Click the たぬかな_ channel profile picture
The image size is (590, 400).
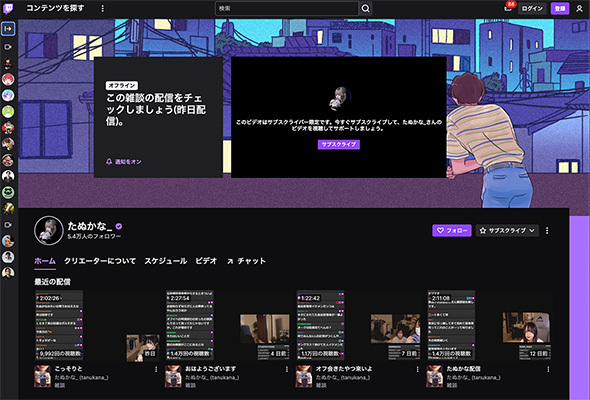(x=49, y=230)
